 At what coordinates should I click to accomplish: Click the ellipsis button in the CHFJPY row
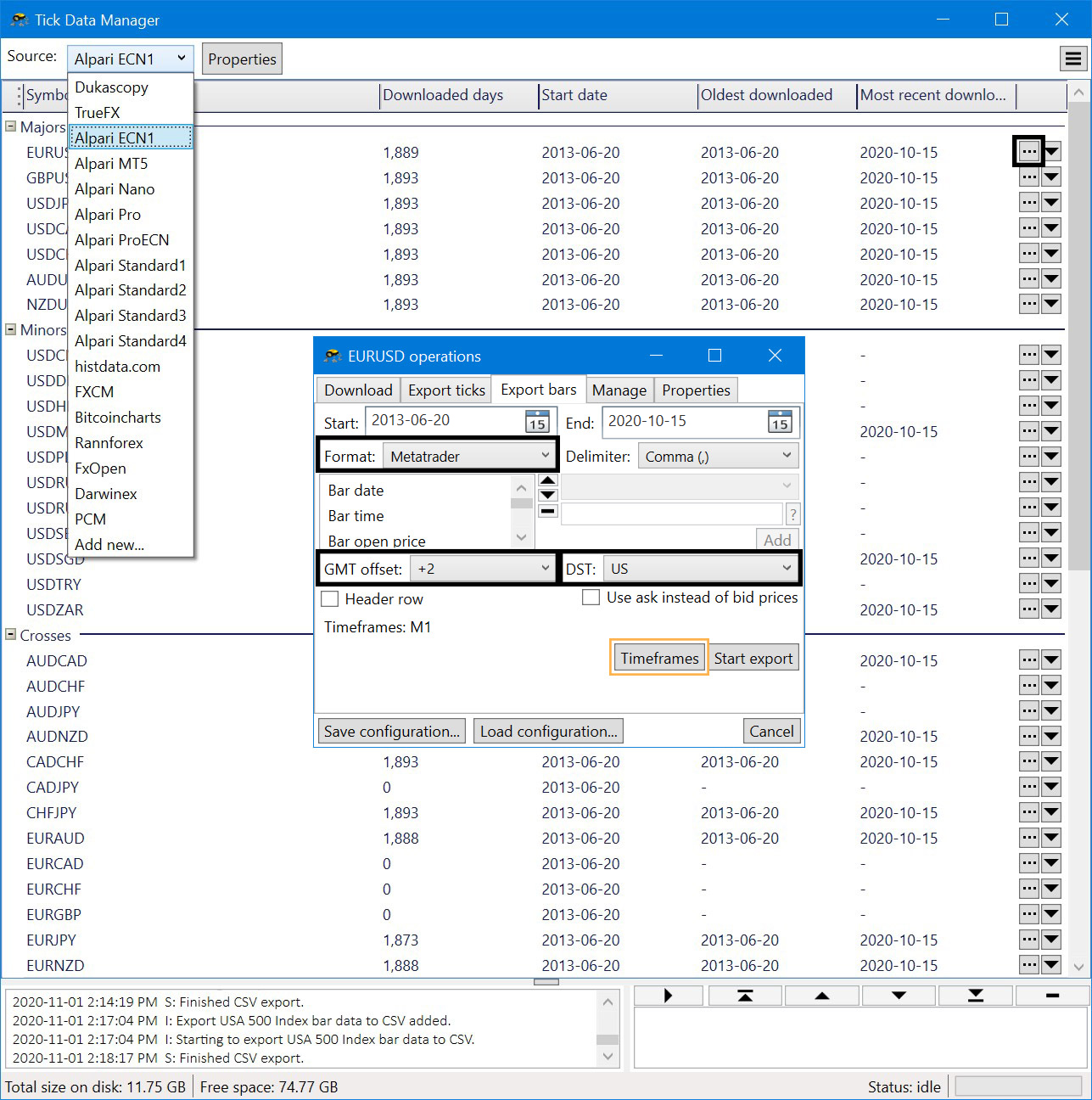pyautogui.click(x=1029, y=812)
